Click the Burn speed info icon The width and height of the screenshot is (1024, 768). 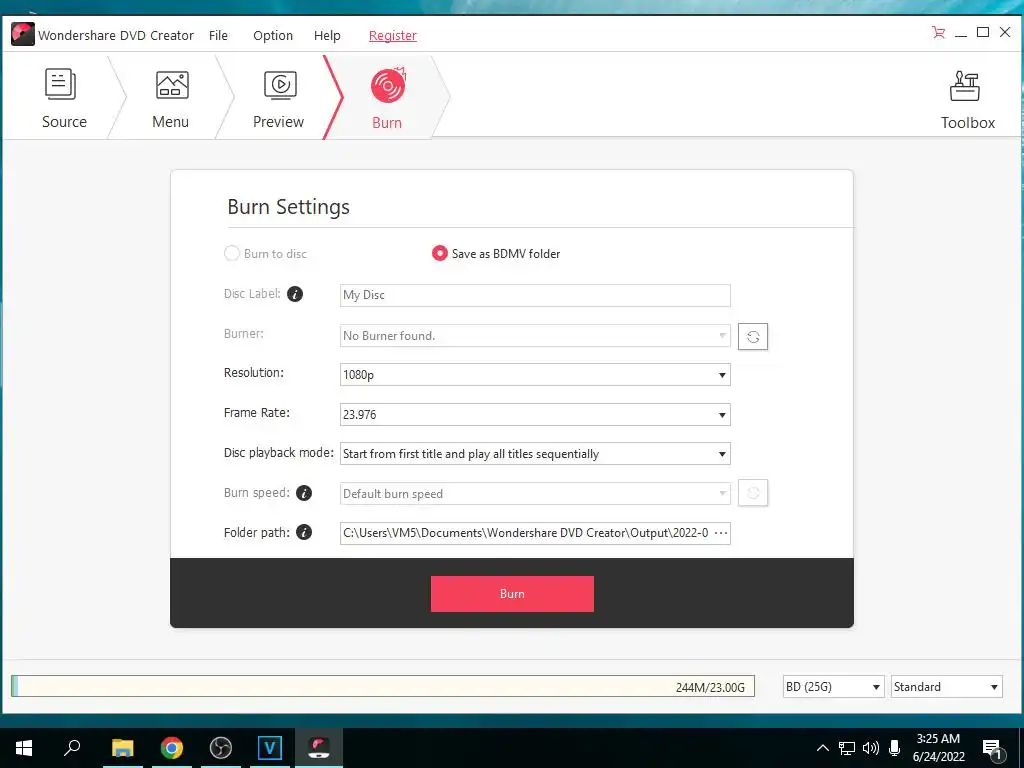304,493
